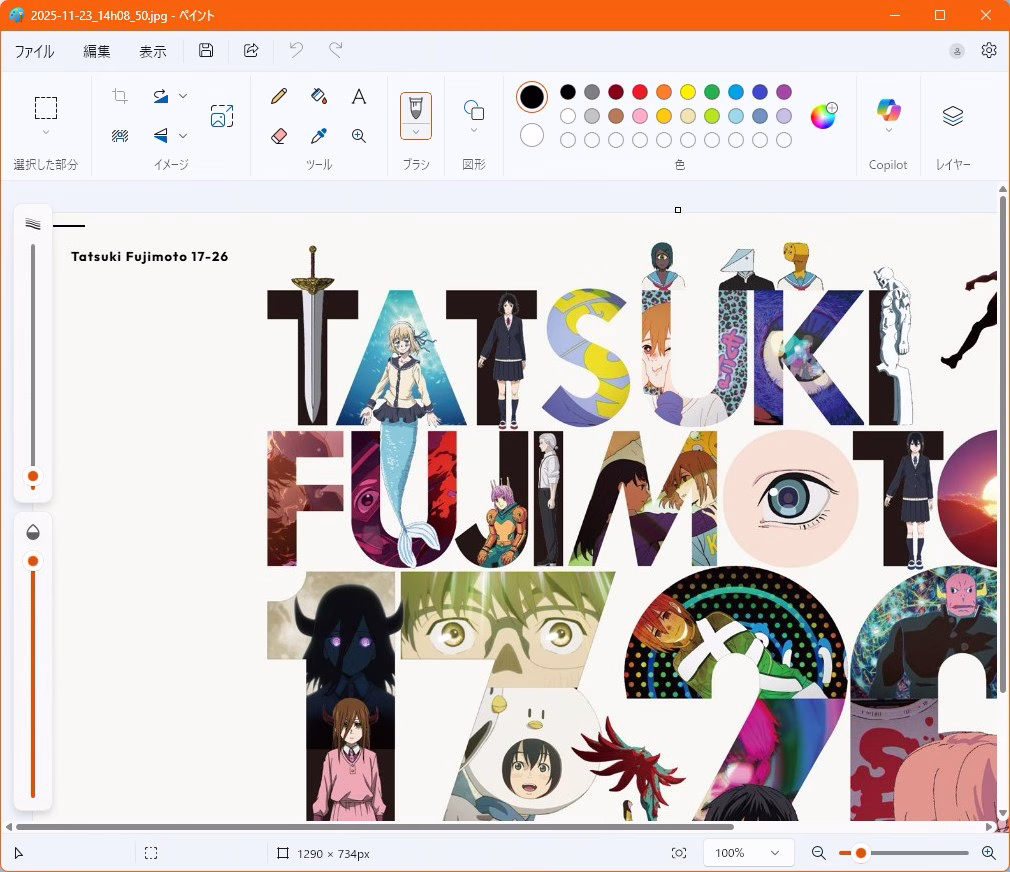Select primary color 1 circle
Screen dimensions: 1010x872
coord(532,97)
